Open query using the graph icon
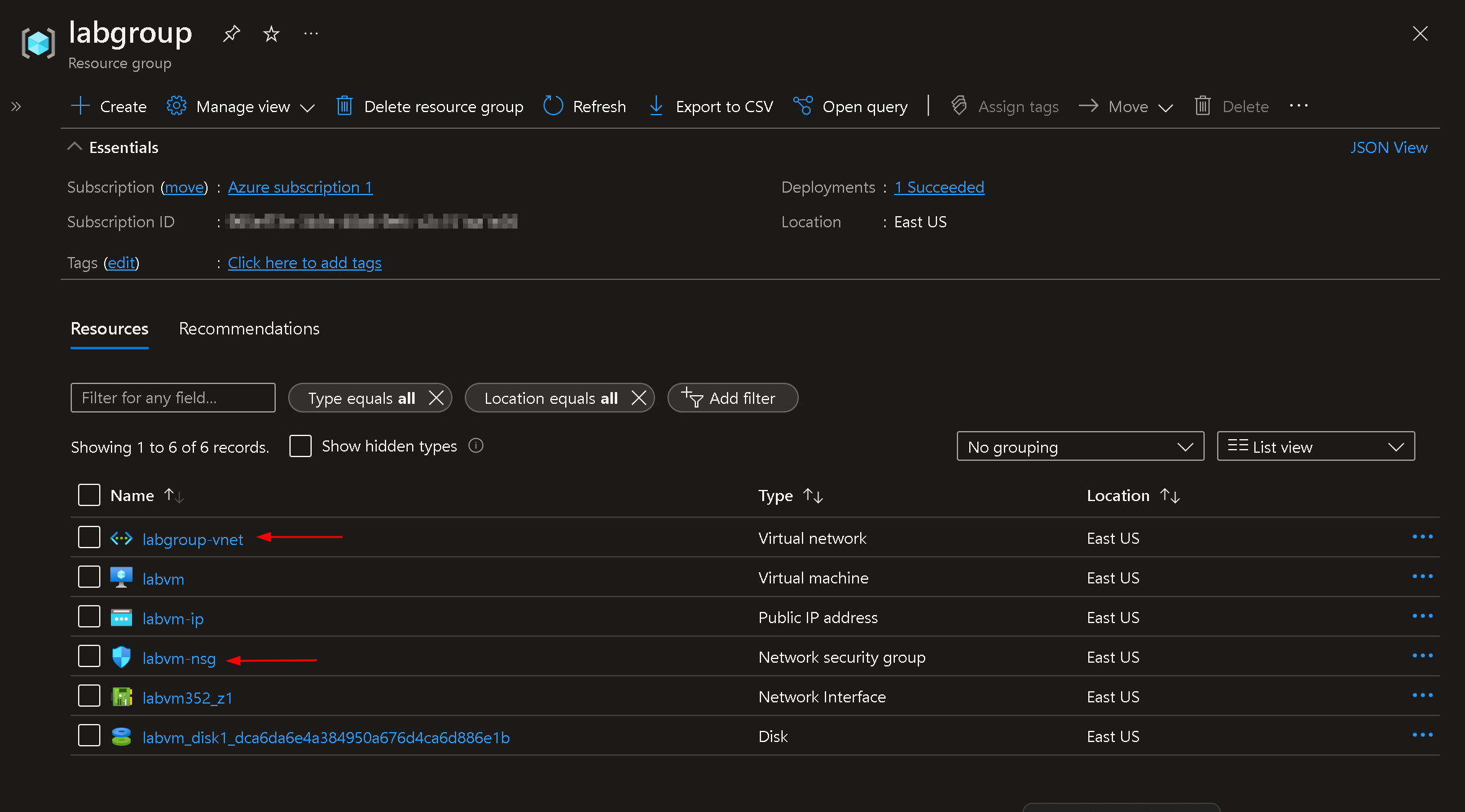The image size is (1465, 812). (803, 106)
